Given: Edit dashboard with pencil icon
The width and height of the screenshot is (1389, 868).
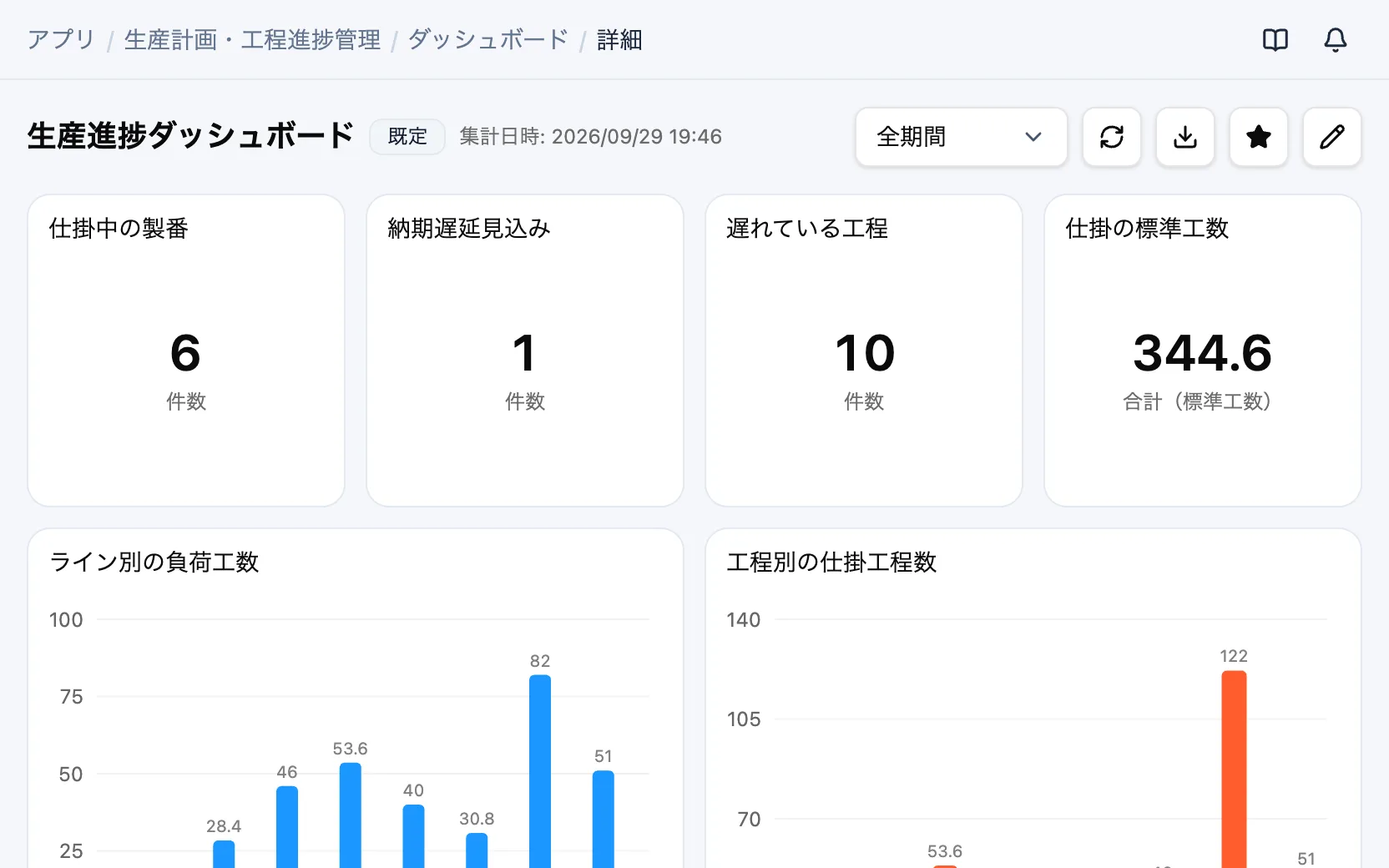Looking at the screenshot, I should [x=1331, y=137].
